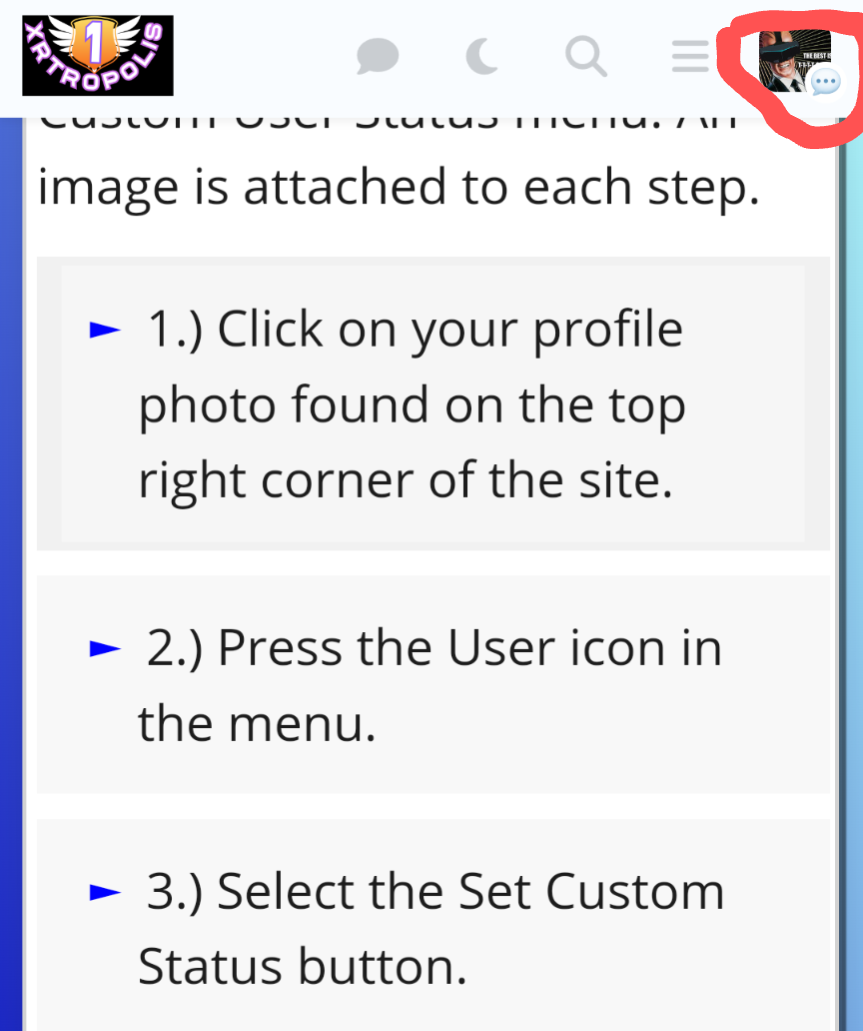Toggle dark mode with moon icon

[x=482, y=56]
